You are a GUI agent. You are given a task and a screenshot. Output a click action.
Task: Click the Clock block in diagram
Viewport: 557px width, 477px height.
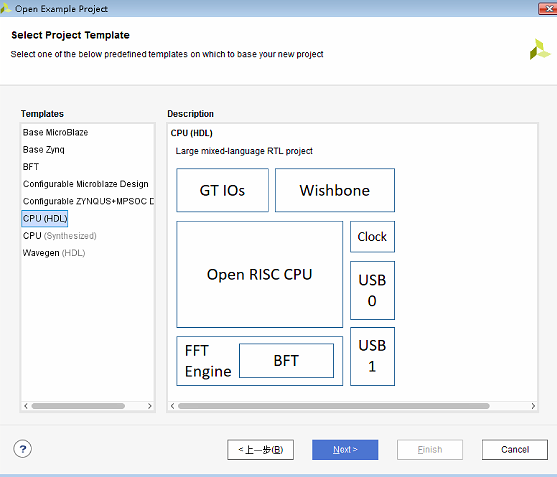coord(372,237)
